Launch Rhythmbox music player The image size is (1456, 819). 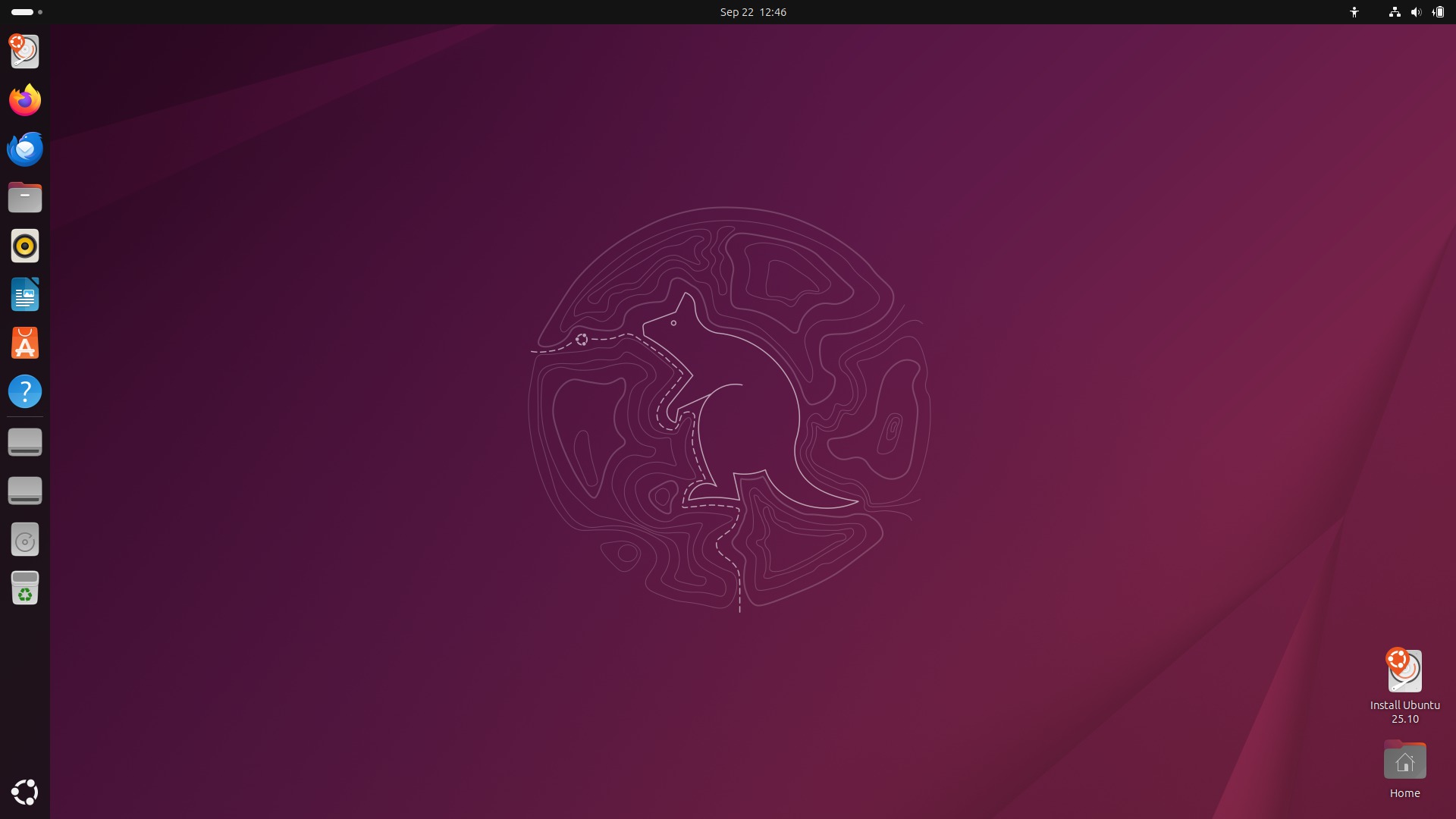click(x=24, y=246)
